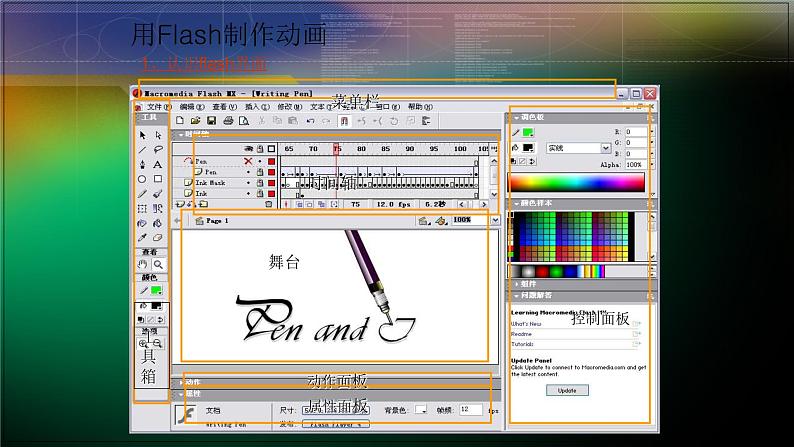794x447 pixels.
Task: Click the Save toolbar icon
Action: (212, 120)
